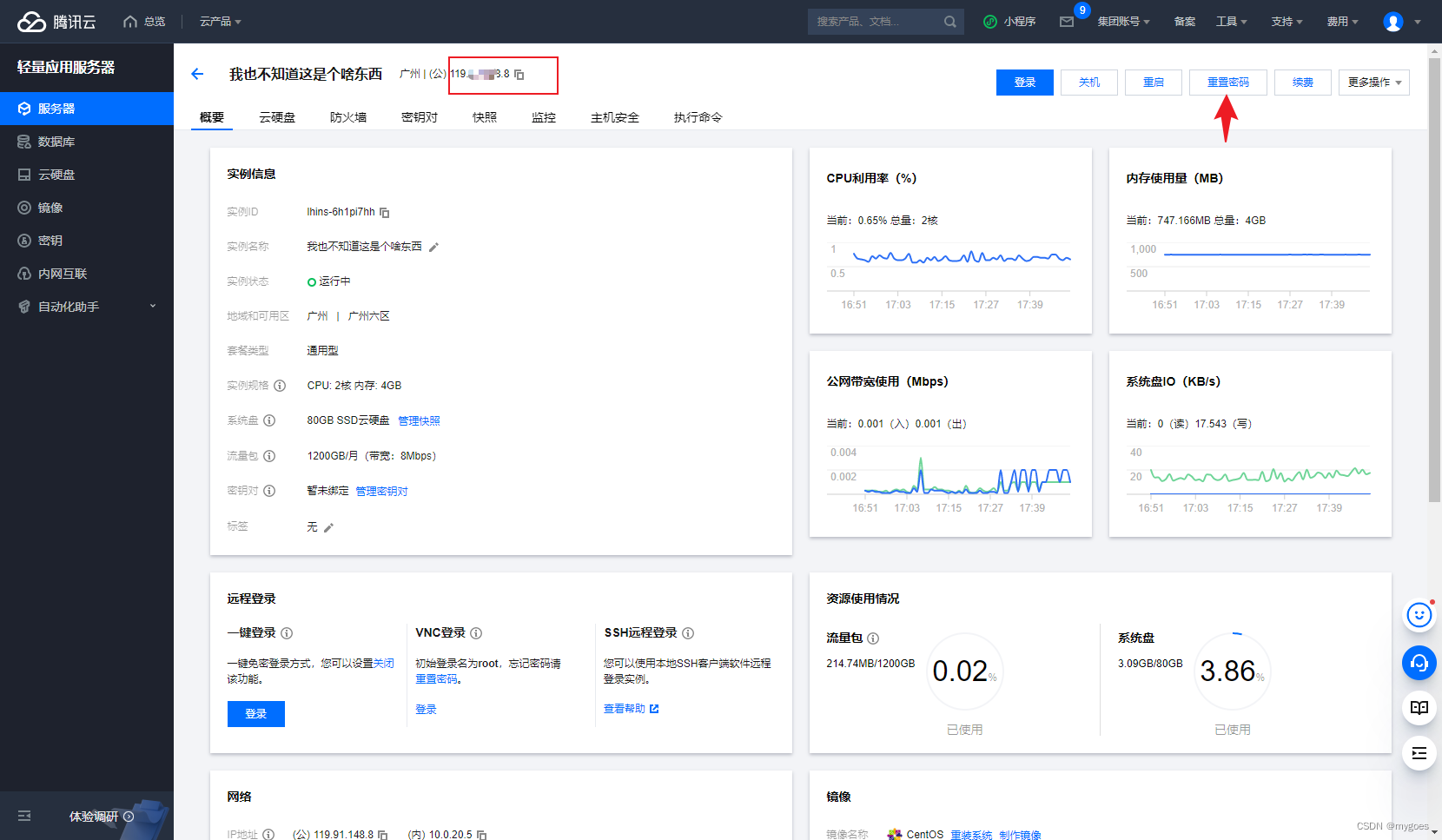Viewport: 1442px width, 840px height.
Task: Select 数据库 in the sidebar
Action: point(87,142)
